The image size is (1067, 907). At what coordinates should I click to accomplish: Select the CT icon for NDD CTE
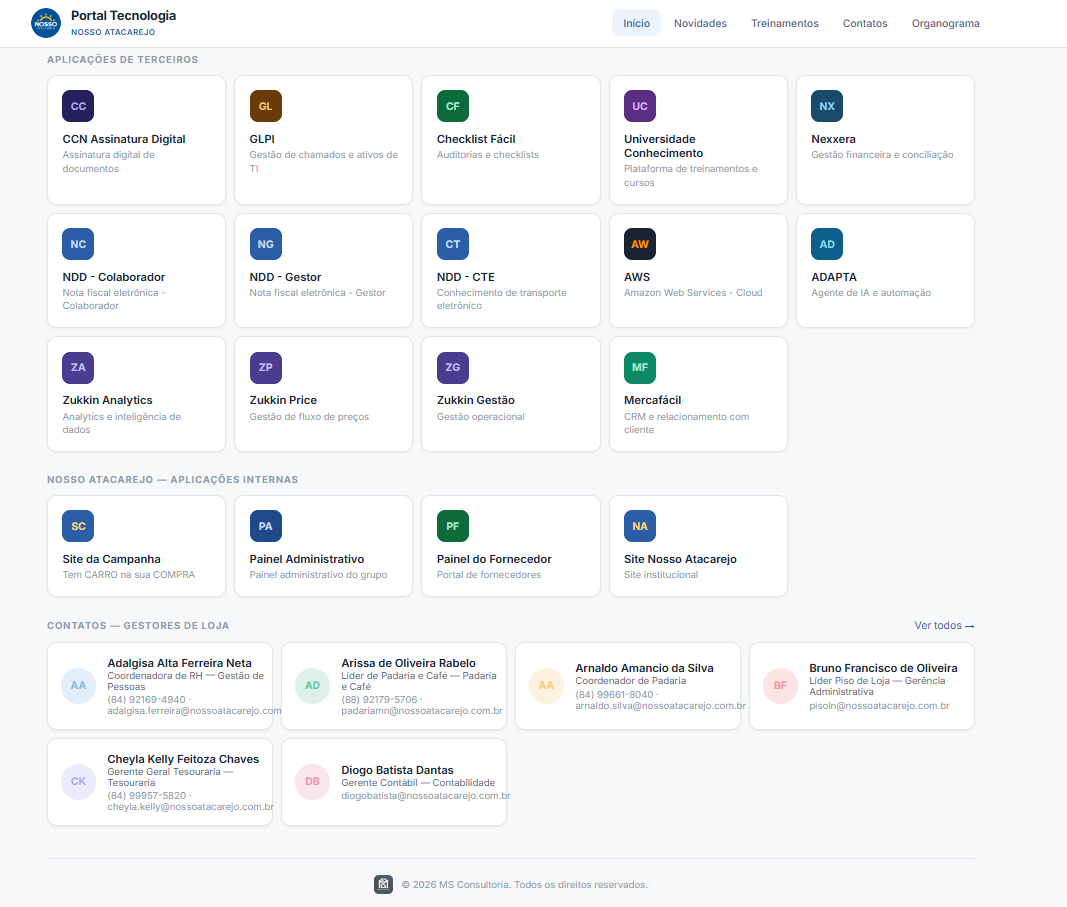453,244
